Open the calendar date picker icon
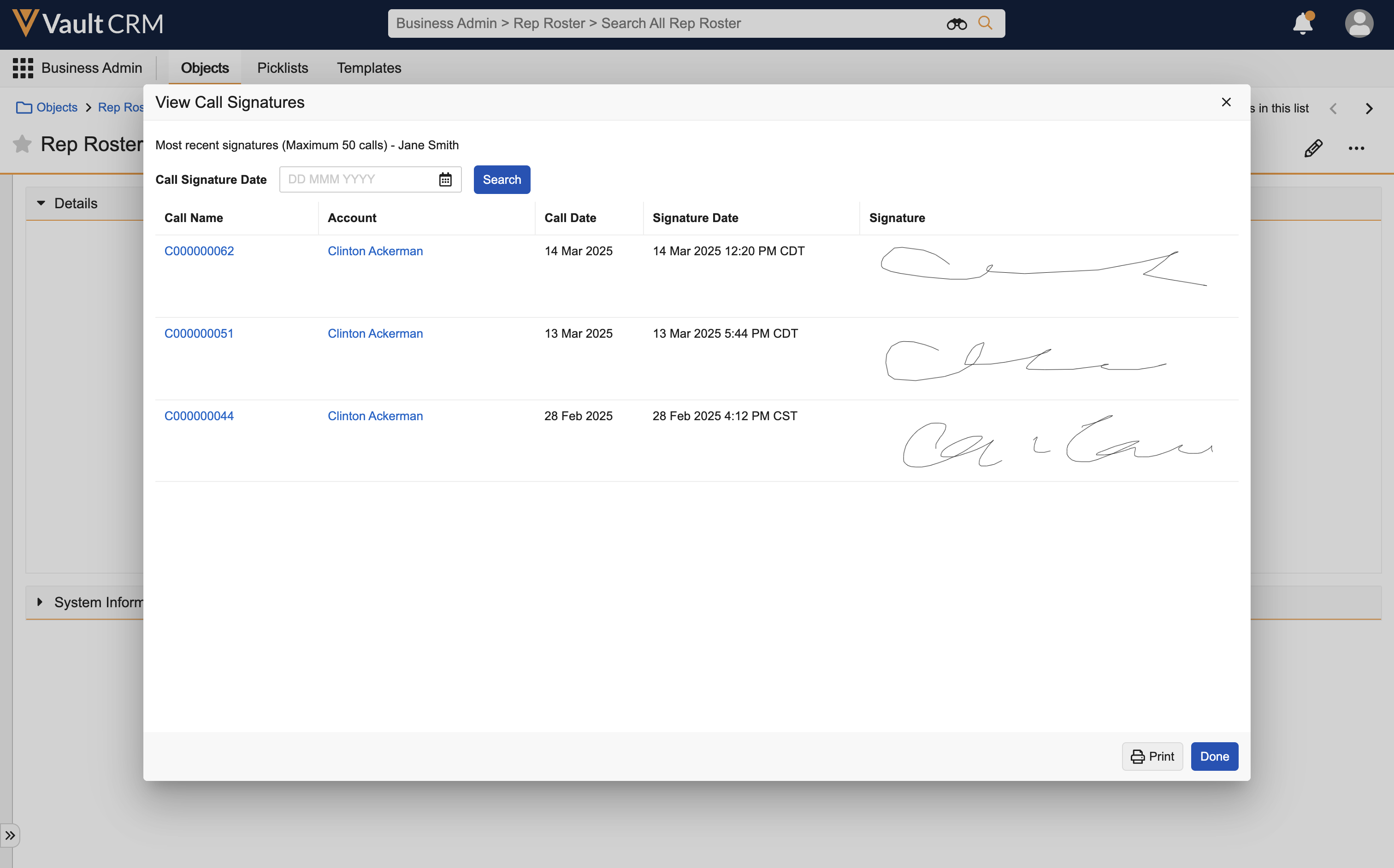Screen dimensions: 1394x868 pyautogui.click(x=445, y=180)
